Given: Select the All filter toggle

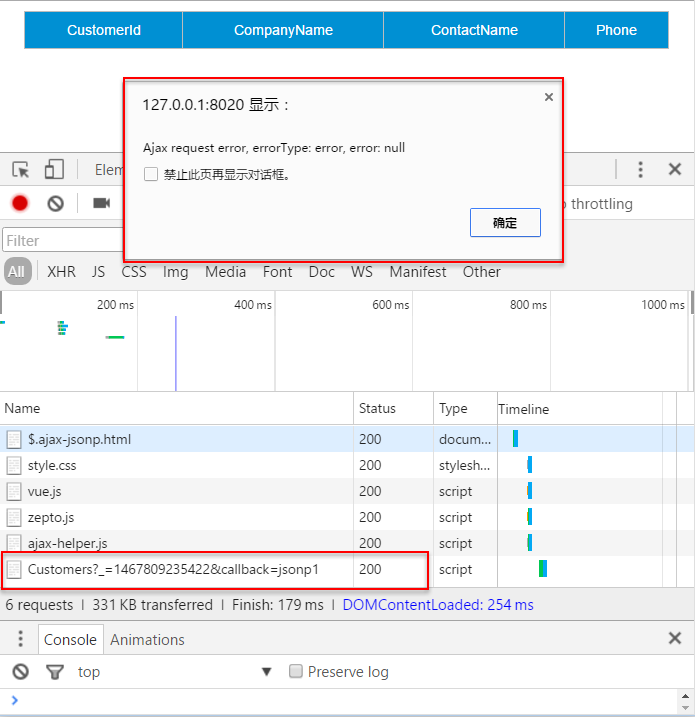Looking at the screenshot, I should click(x=17, y=271).
